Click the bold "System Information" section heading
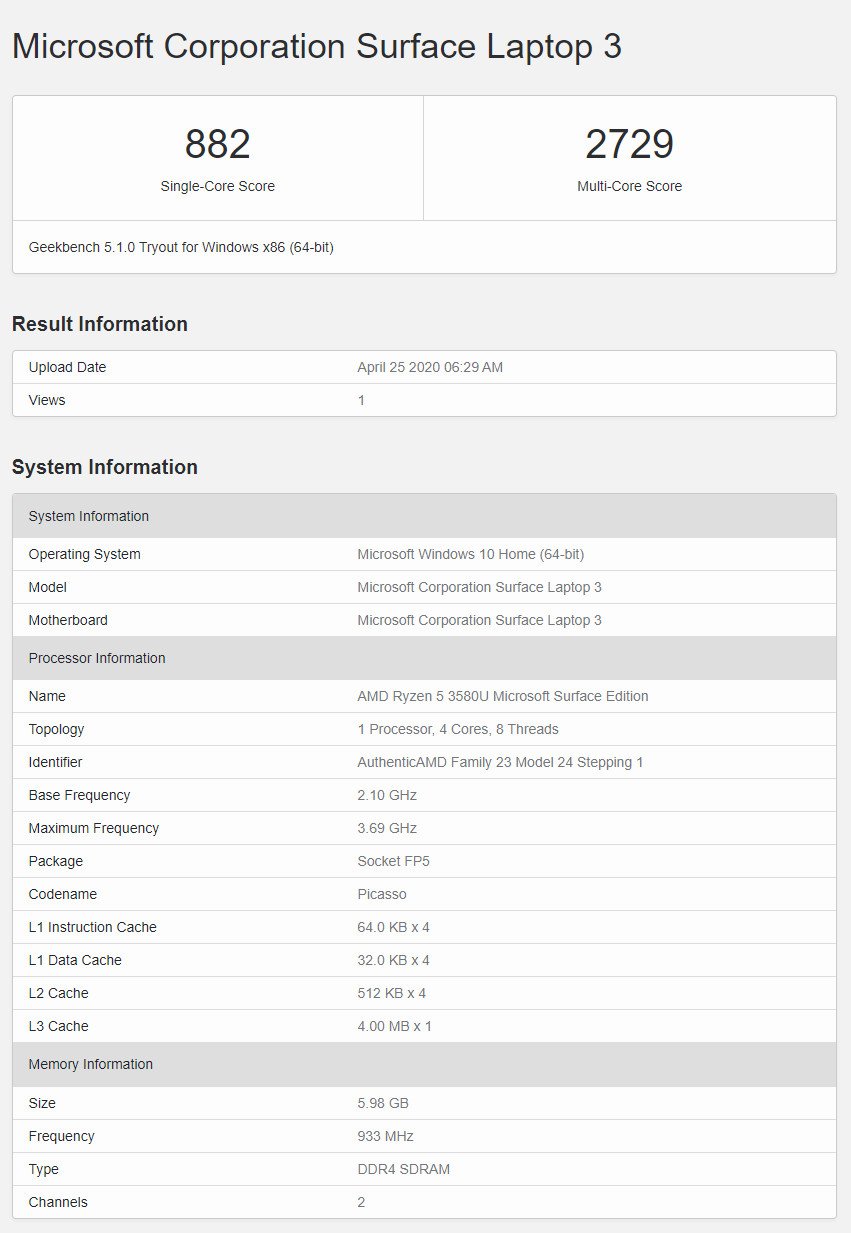The width and height of the screenshot is (851, 1233). (105, 467)
